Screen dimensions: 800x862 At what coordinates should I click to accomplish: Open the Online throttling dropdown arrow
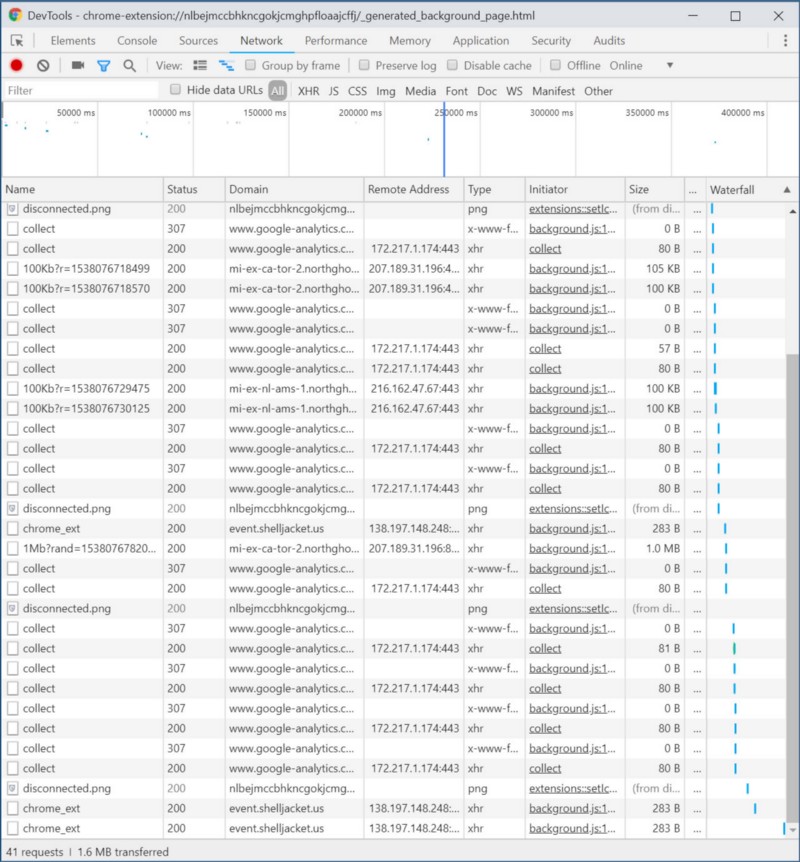click(670, 65)
